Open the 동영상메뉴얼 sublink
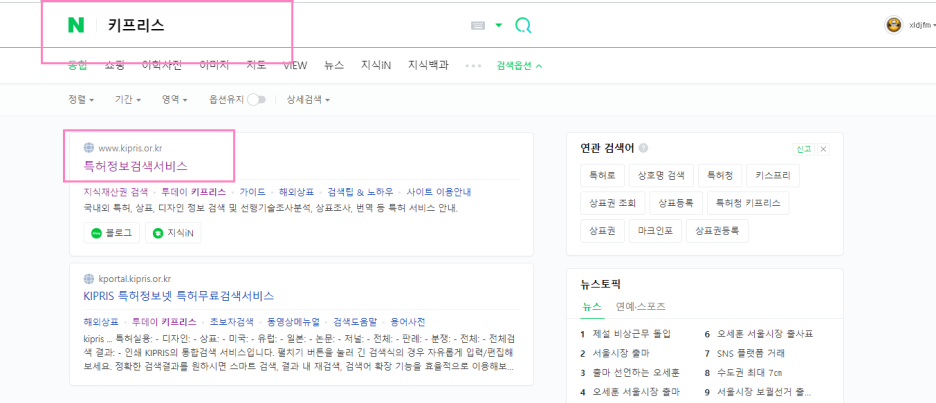This screenshot has height=403, width=936. pyautogui.click(x=294, y=322)
